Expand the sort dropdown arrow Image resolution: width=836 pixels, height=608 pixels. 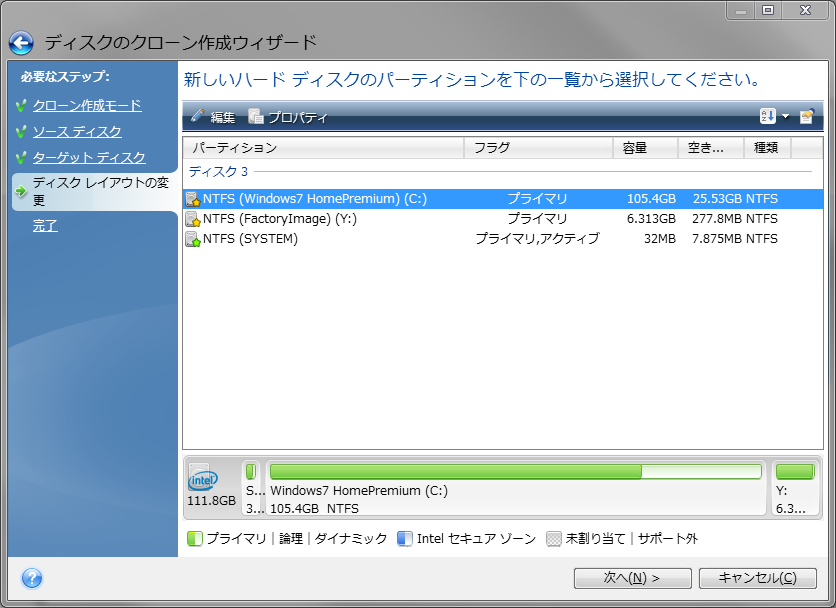pyautogui.click(x=785, y=116)
